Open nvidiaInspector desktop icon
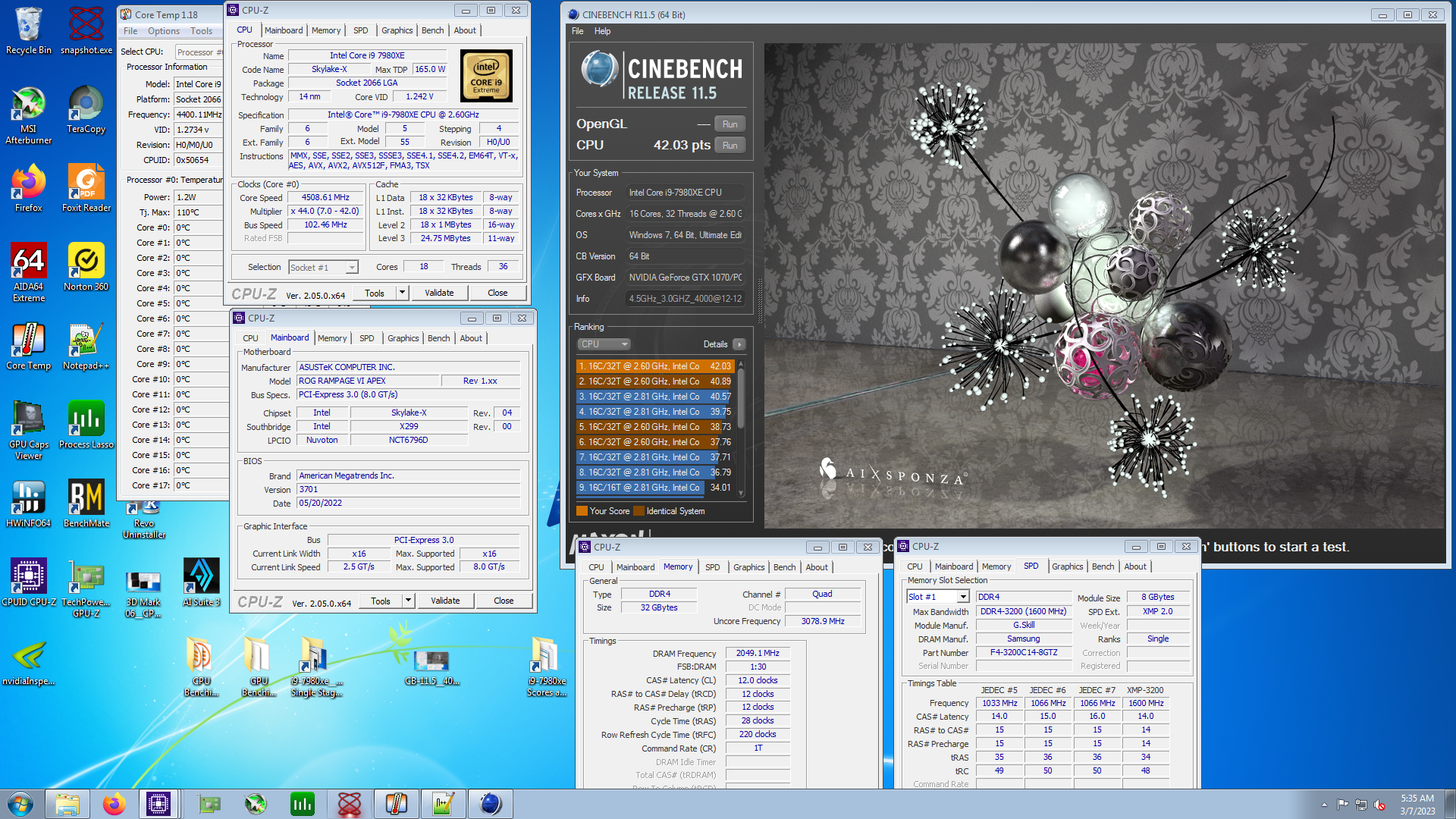Viewport: 1456px width, 819px height. [x=29, y=661]
